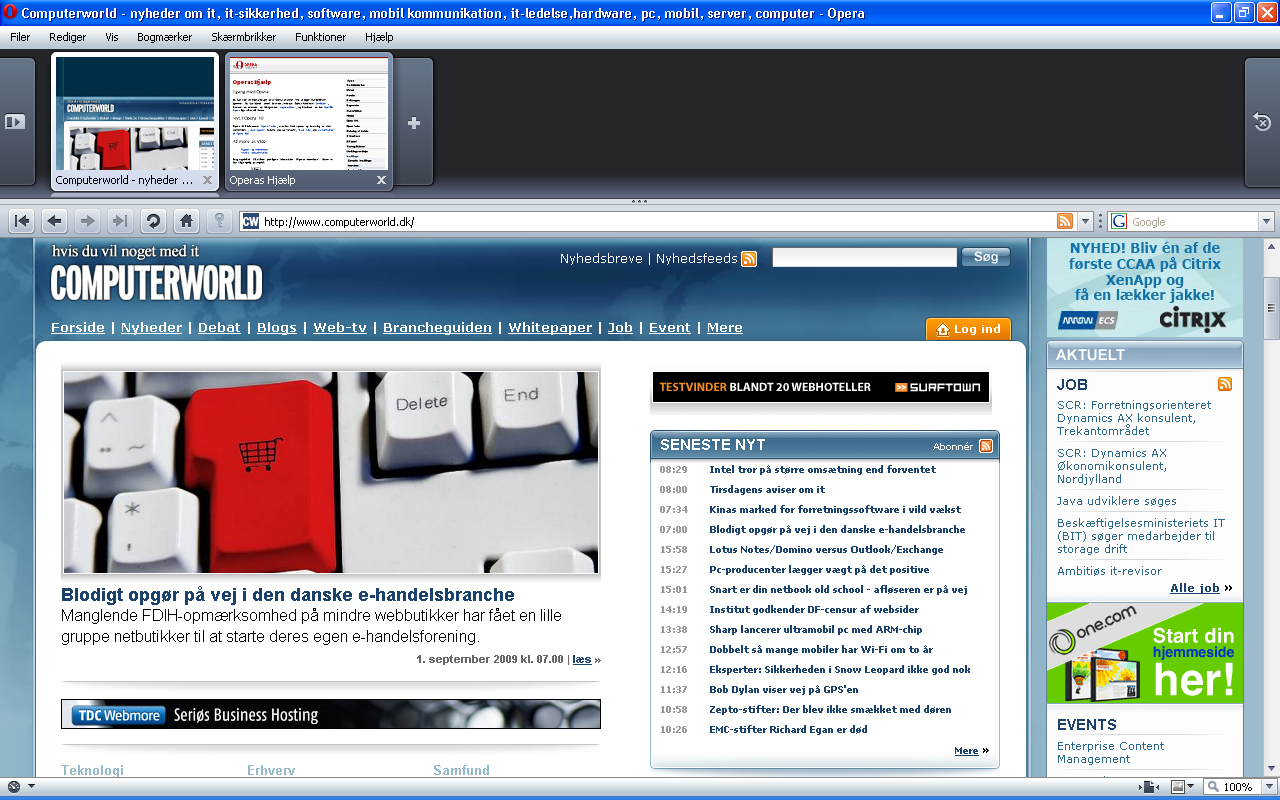Image resolution: width=1280 pixels, height=800 pixels.
Task: Open the Hjælp menu
Action: (x=380, y=37)
